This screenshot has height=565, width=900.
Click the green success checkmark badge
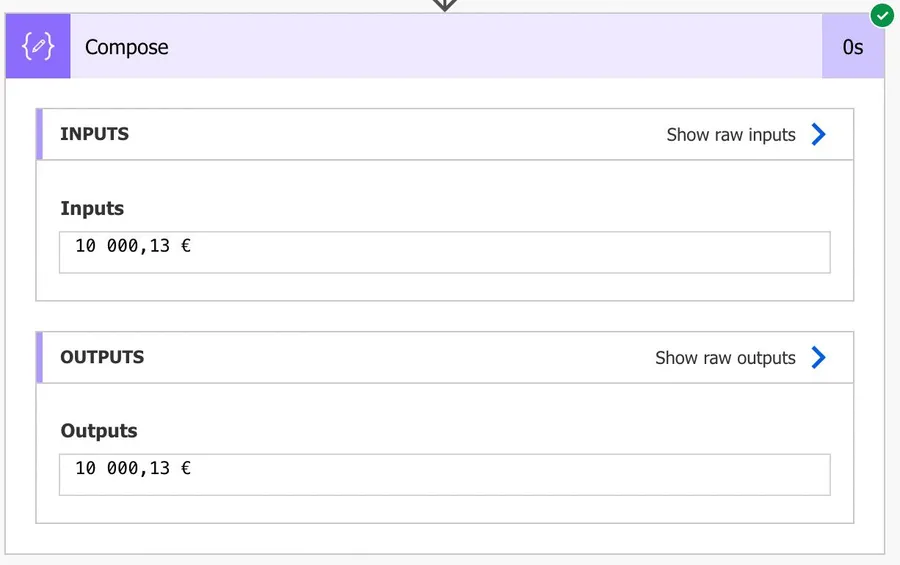tap(881, 16)
